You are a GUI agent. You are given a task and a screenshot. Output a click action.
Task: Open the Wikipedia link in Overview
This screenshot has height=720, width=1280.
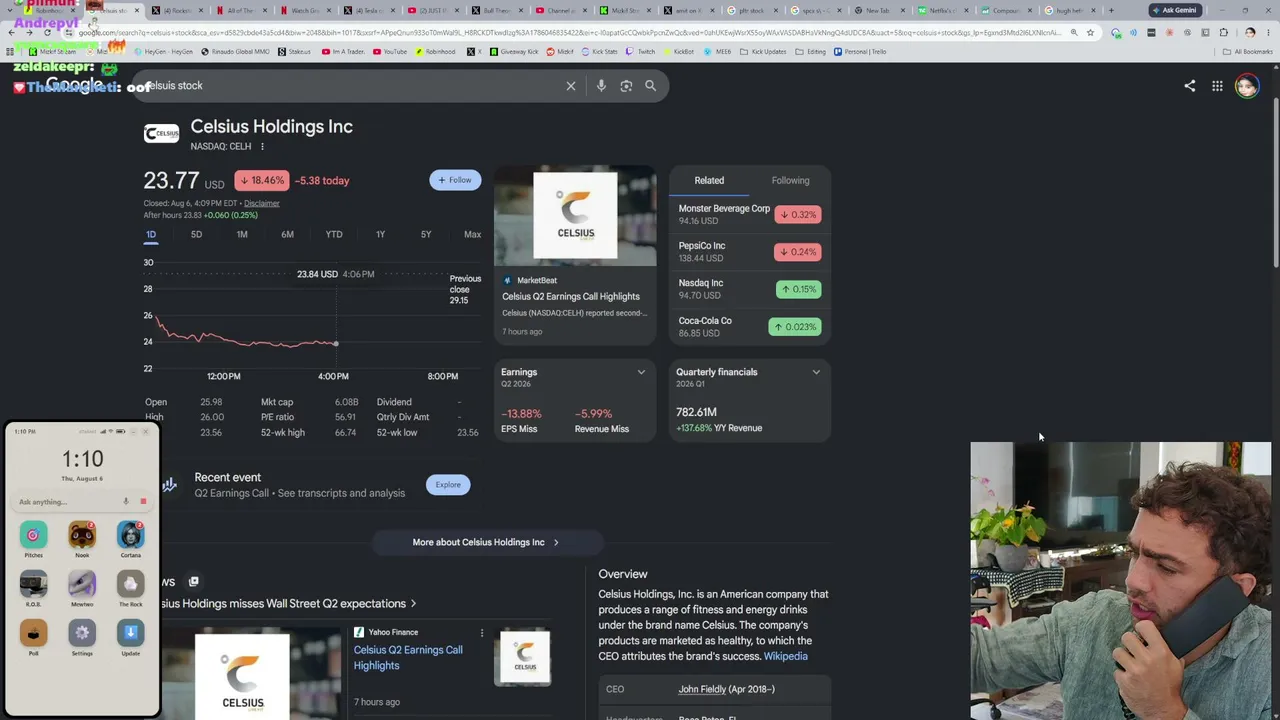point(786,656)
